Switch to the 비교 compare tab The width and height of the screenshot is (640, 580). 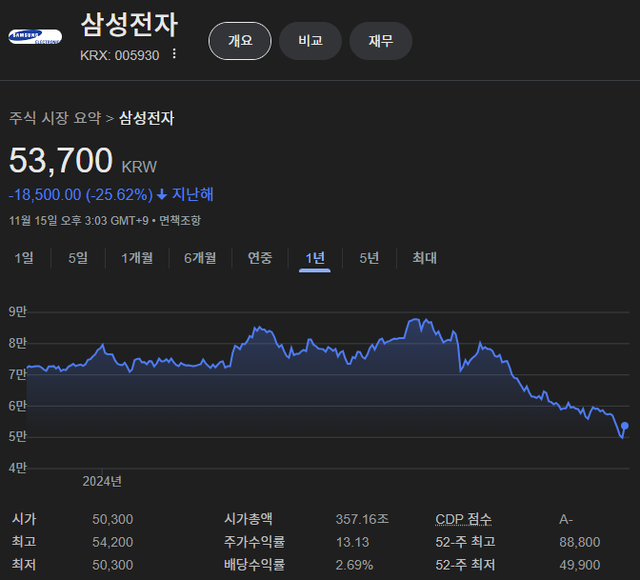tap(310, 41)
